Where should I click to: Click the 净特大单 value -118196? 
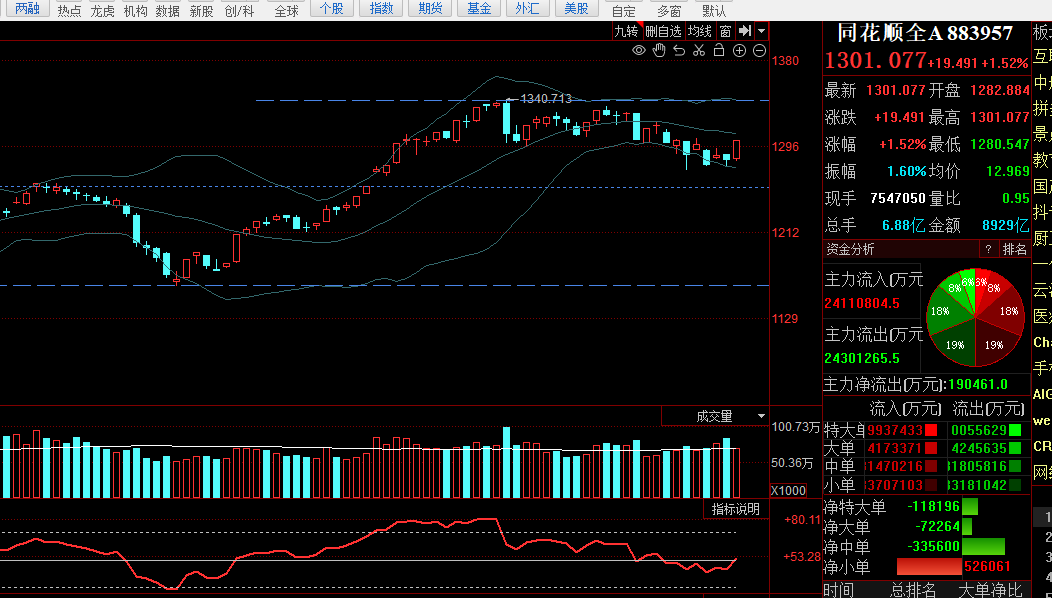(934, 507)
